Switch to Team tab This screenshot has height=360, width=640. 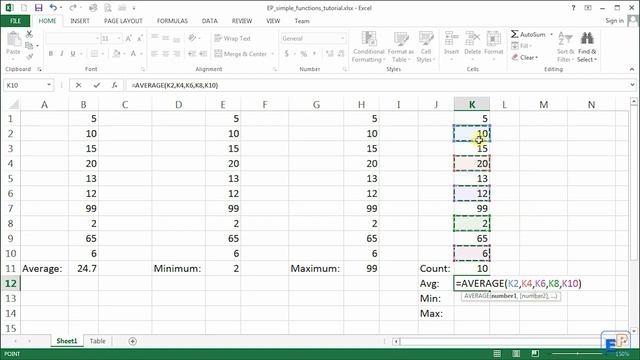point(302,21)
